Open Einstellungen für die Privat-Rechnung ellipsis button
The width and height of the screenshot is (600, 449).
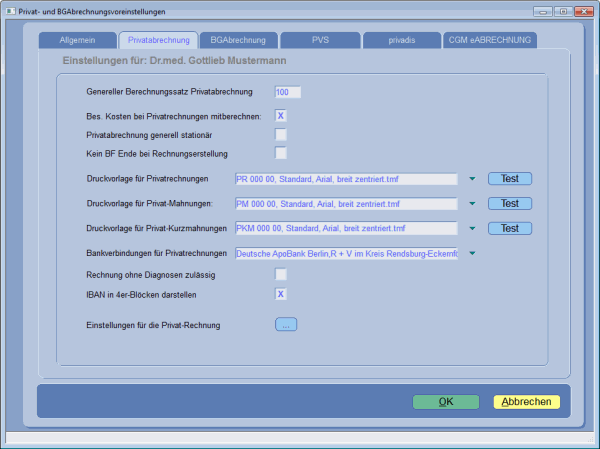[x=286, y=325]
